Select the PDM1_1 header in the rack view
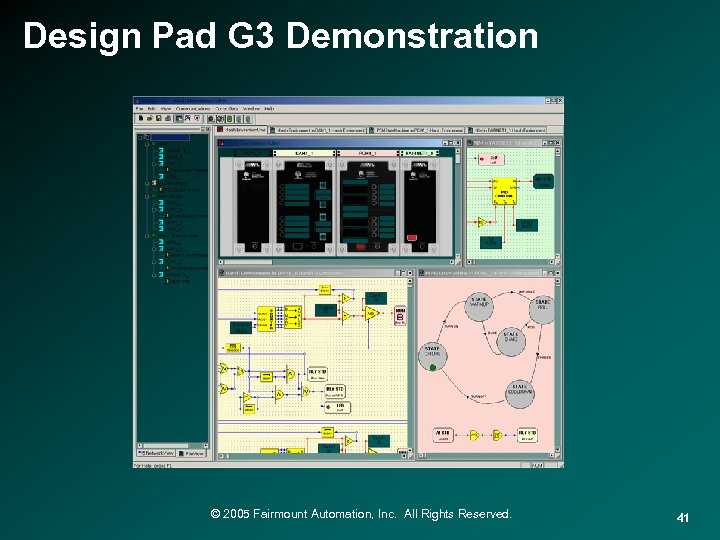This screenshot has width=720, height=540. [x=368, y=153]
